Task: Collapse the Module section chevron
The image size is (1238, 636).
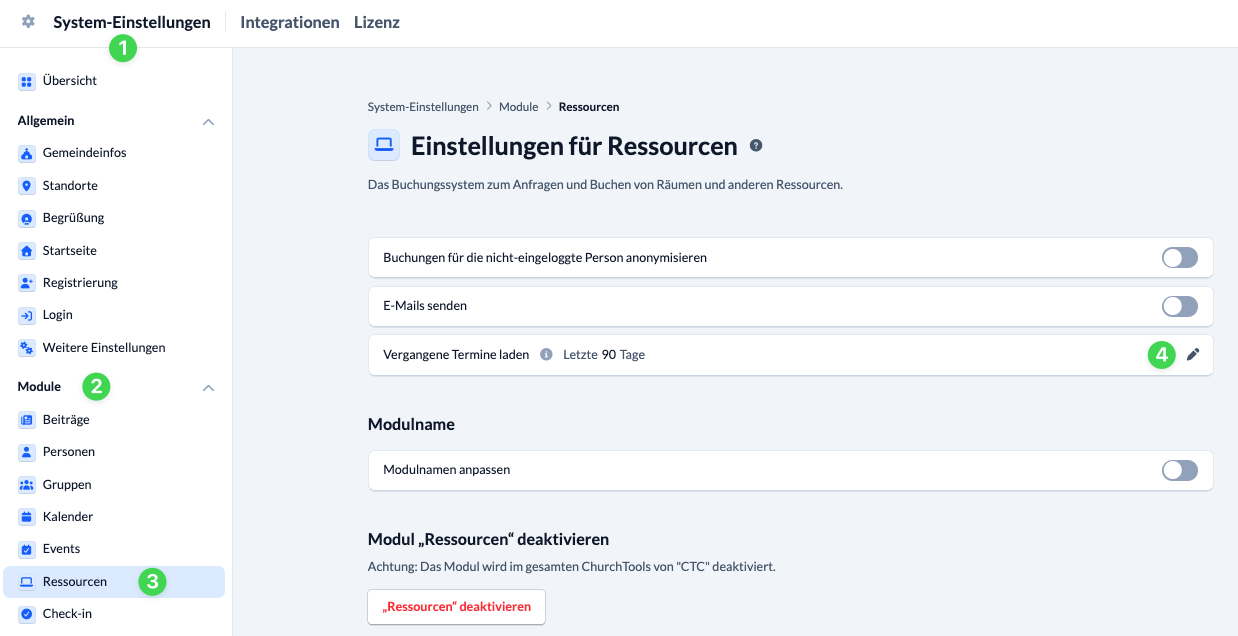Action: pos(208,388)
